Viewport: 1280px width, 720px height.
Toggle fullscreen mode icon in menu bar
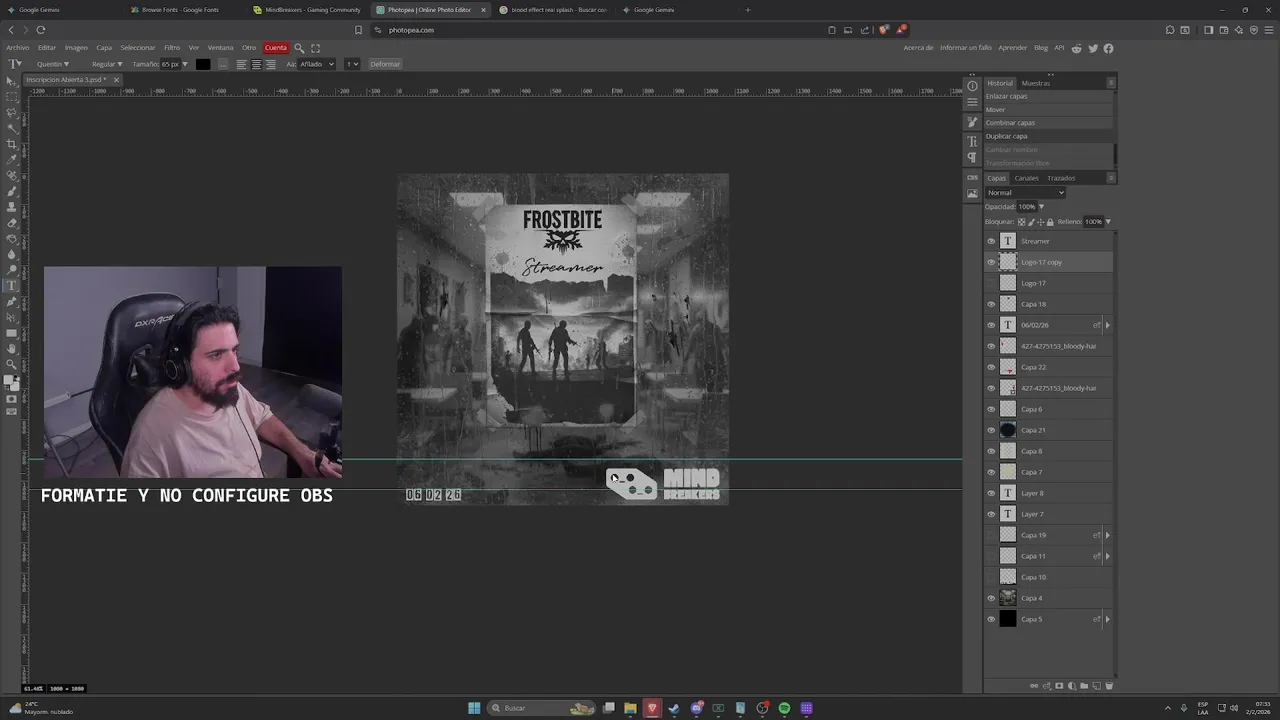coord(316,48)
